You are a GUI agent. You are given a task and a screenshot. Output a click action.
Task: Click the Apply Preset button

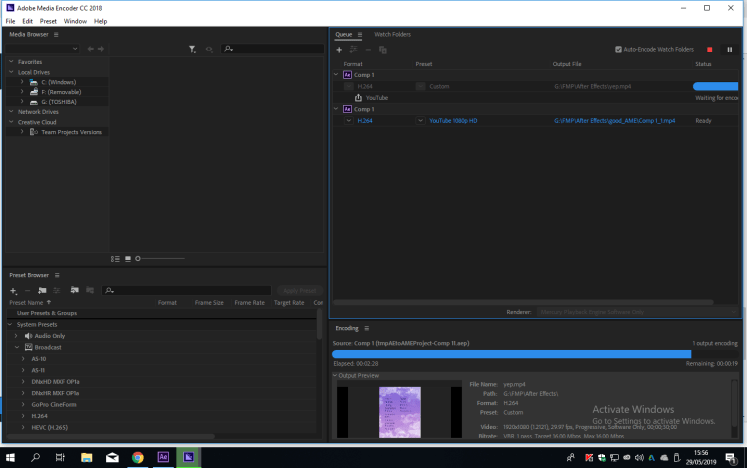(300, 291)
